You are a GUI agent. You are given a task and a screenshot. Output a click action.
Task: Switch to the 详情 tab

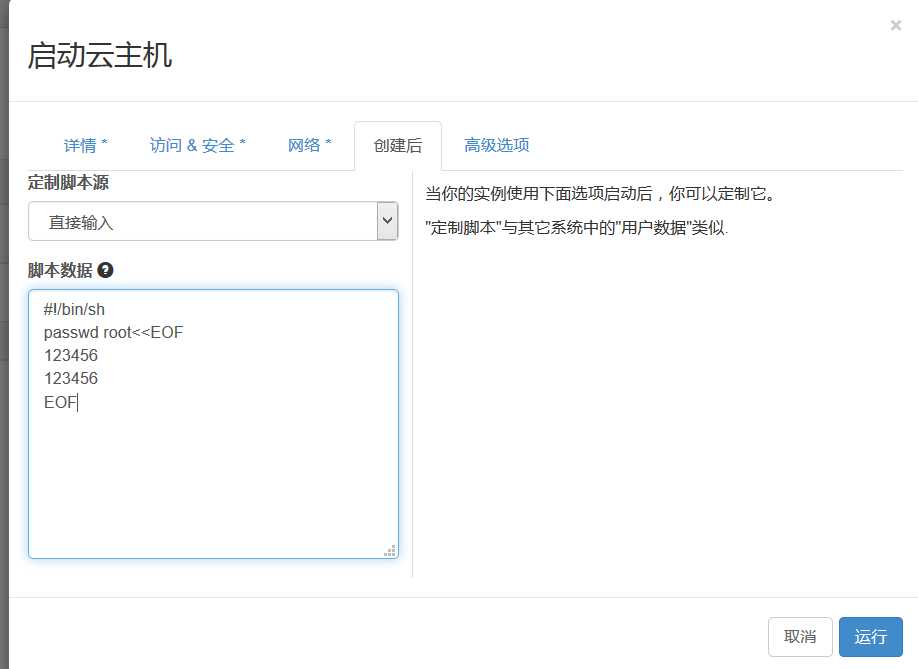point(83,145)
